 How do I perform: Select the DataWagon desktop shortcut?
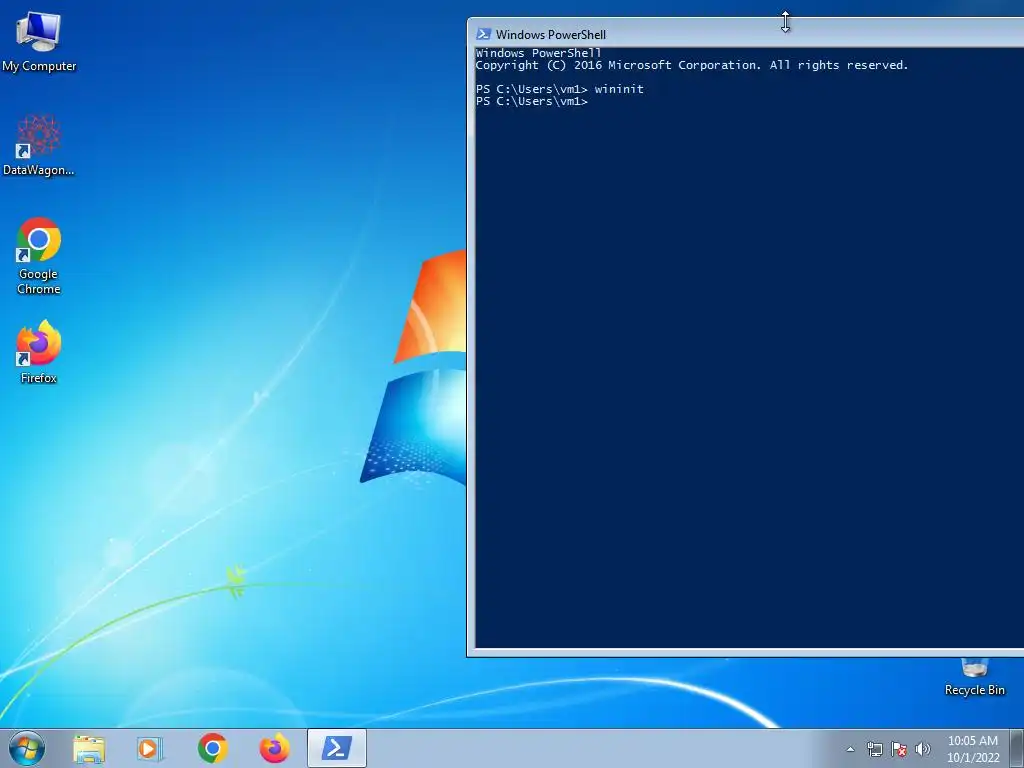point(39,145)
